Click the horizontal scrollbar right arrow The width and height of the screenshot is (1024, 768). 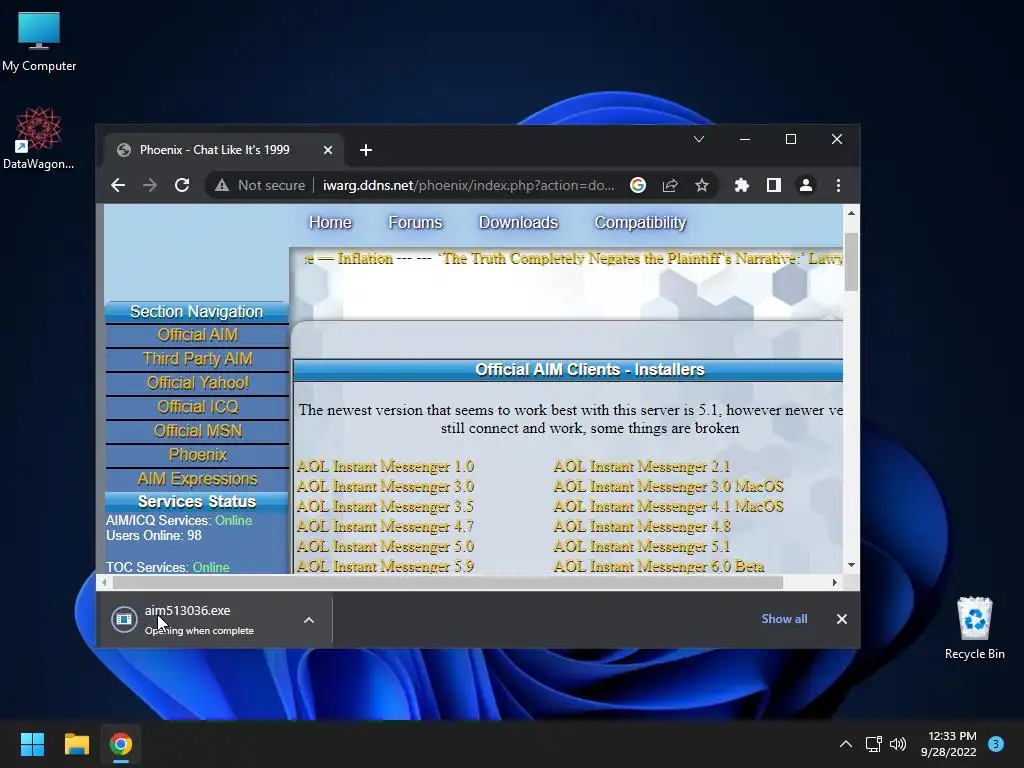point(835,583)
